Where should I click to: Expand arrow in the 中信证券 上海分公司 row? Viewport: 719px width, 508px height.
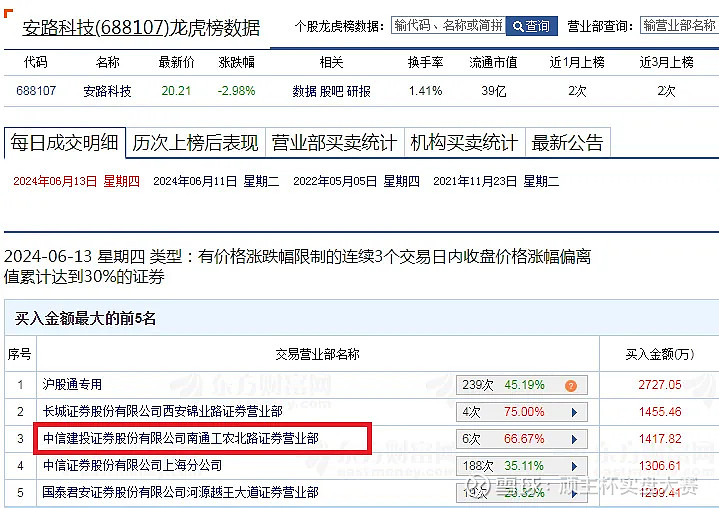574,466
